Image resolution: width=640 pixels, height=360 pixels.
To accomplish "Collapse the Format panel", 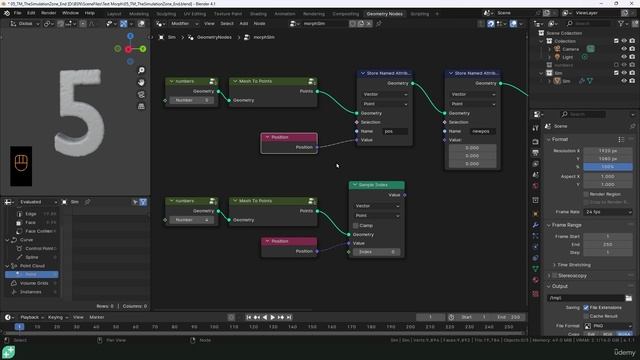I will coord(549,140).
